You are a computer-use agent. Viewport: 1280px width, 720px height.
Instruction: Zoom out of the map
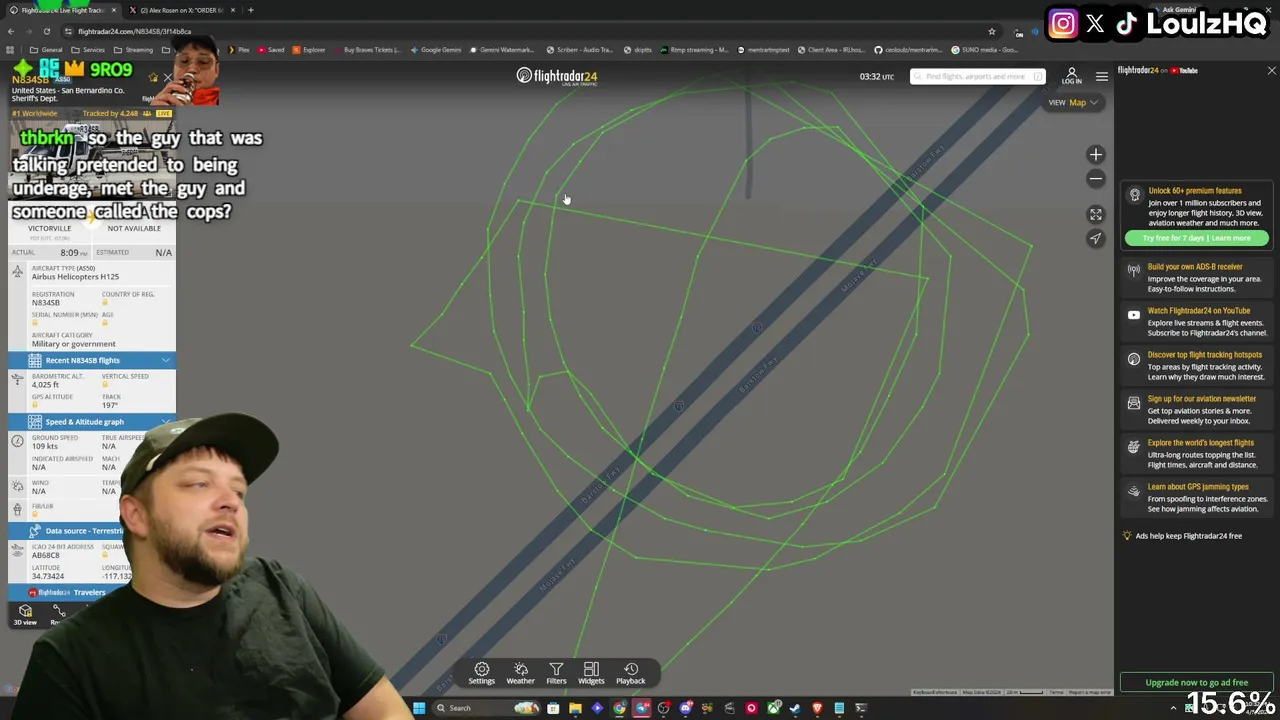(x=1096, y=178)
